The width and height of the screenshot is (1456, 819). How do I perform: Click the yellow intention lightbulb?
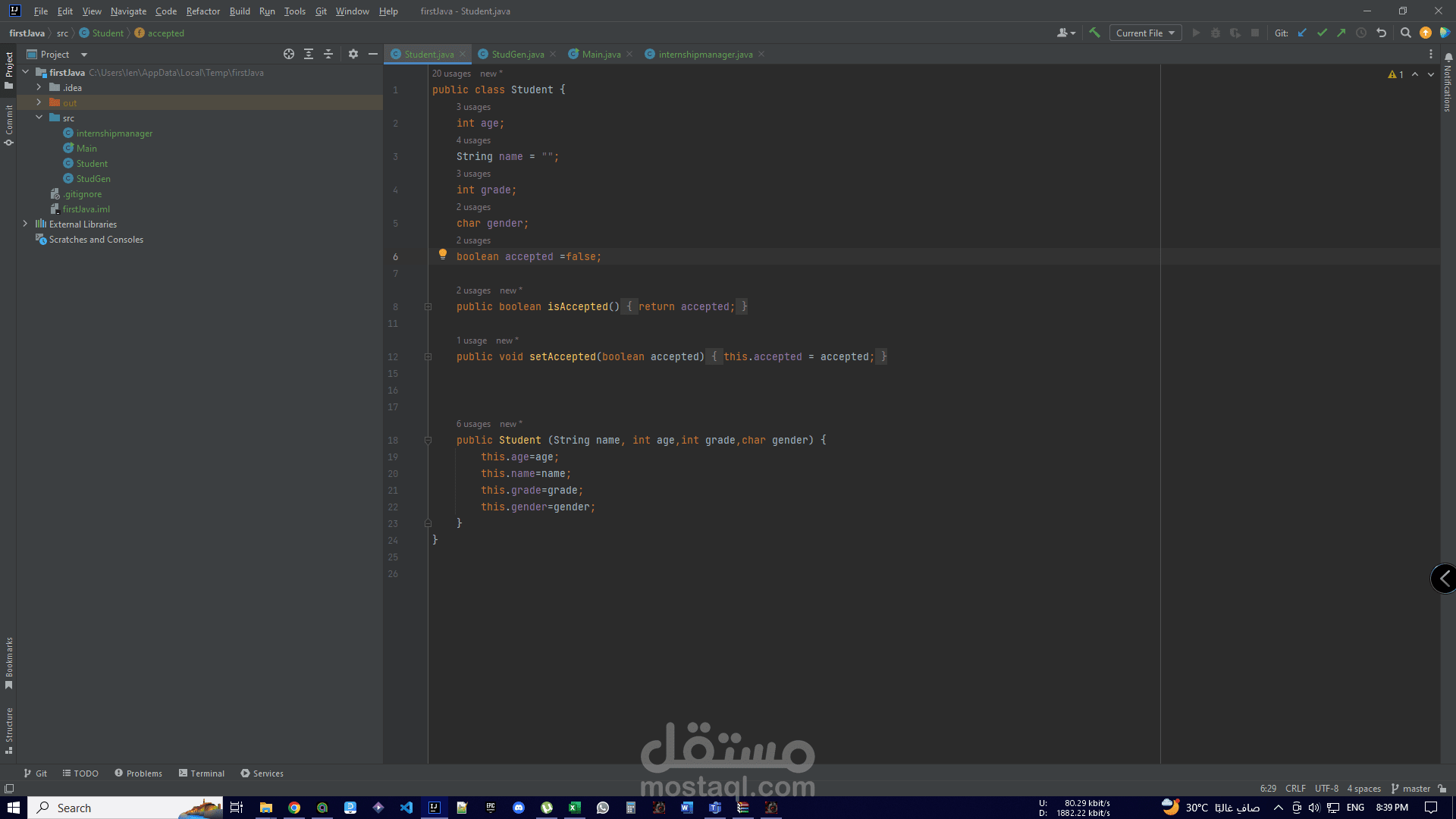pyautogui.click(x=443, y=255)
